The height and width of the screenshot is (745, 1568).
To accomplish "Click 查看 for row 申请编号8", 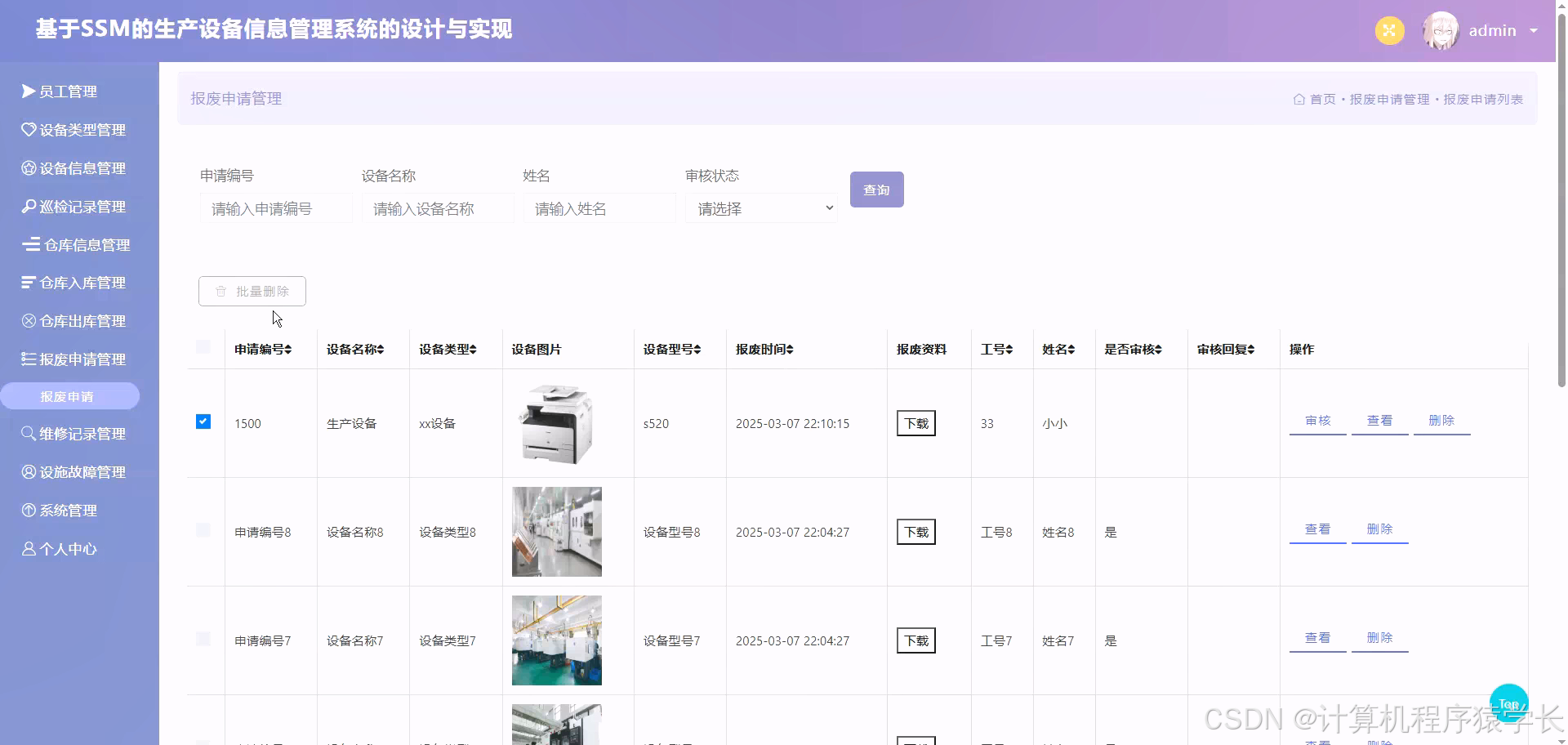I will pos(1317,530).
